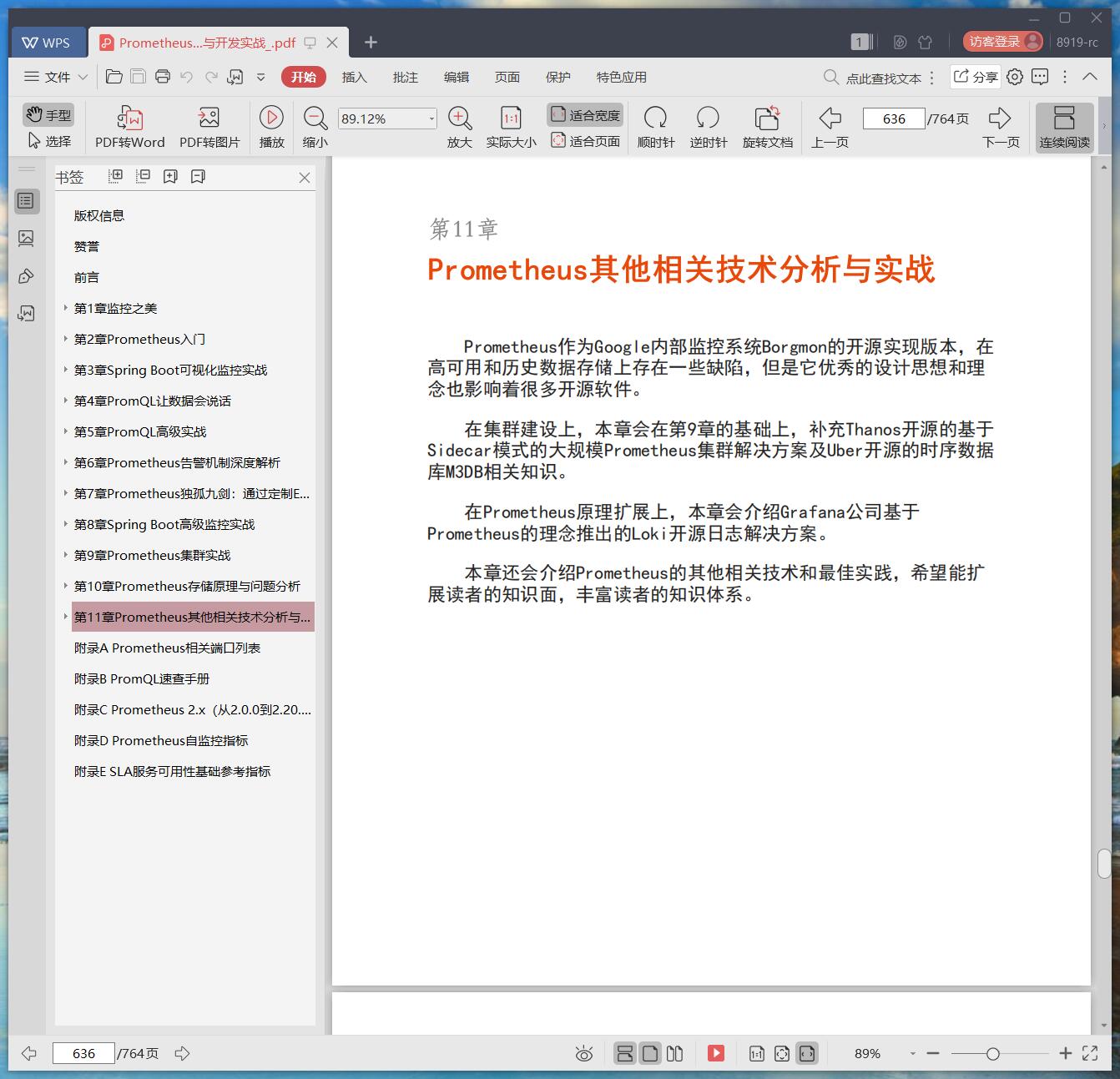Convert PDF to images (PDF转图片)

[209, 127]
